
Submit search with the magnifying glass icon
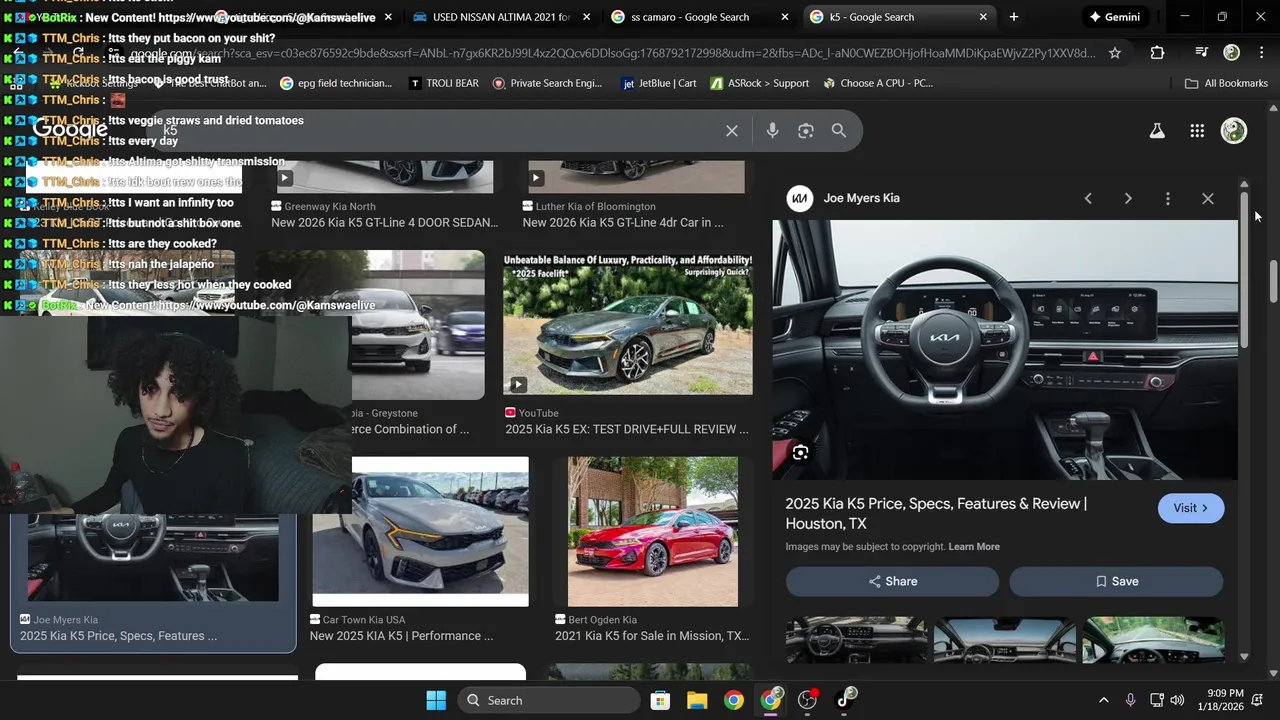pos(839,131)
